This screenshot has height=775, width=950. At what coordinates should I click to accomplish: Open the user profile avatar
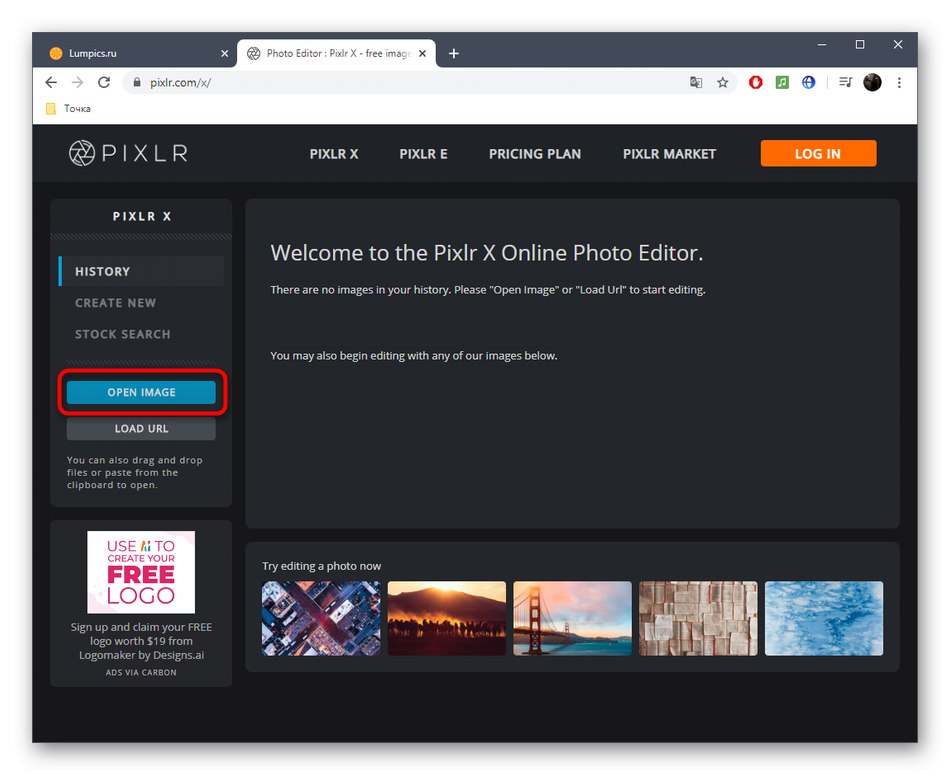click(872, 82)
